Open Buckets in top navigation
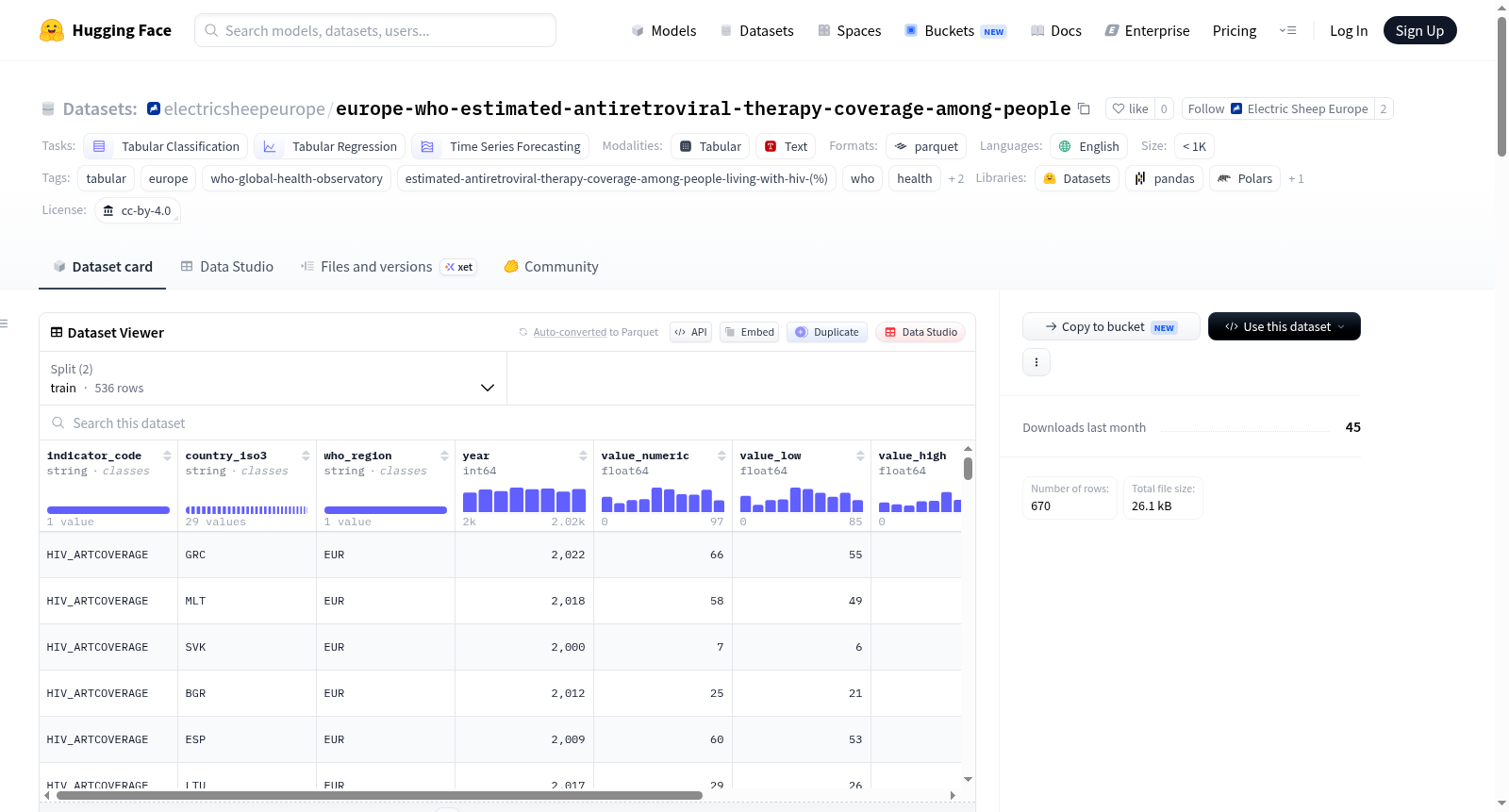This screenshot has height=812, width=1509. 955,30
